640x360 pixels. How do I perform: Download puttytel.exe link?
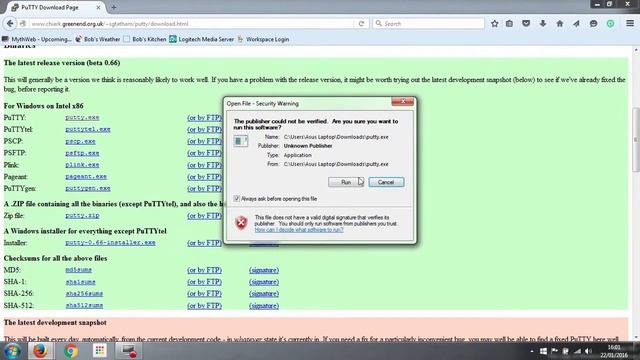click(x=88, y=129)
